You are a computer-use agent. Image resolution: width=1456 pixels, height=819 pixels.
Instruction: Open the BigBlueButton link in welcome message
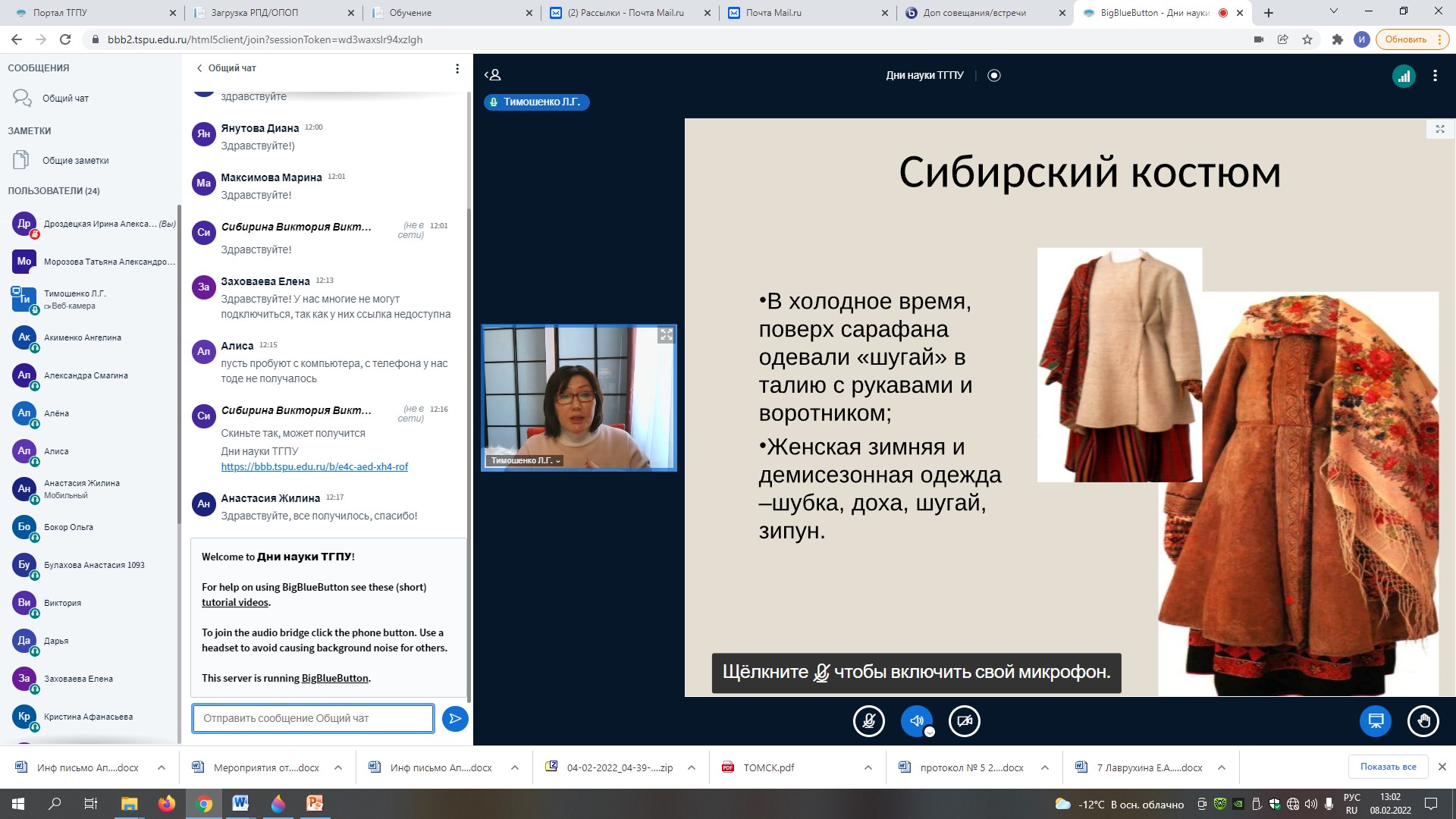(335, 678)
